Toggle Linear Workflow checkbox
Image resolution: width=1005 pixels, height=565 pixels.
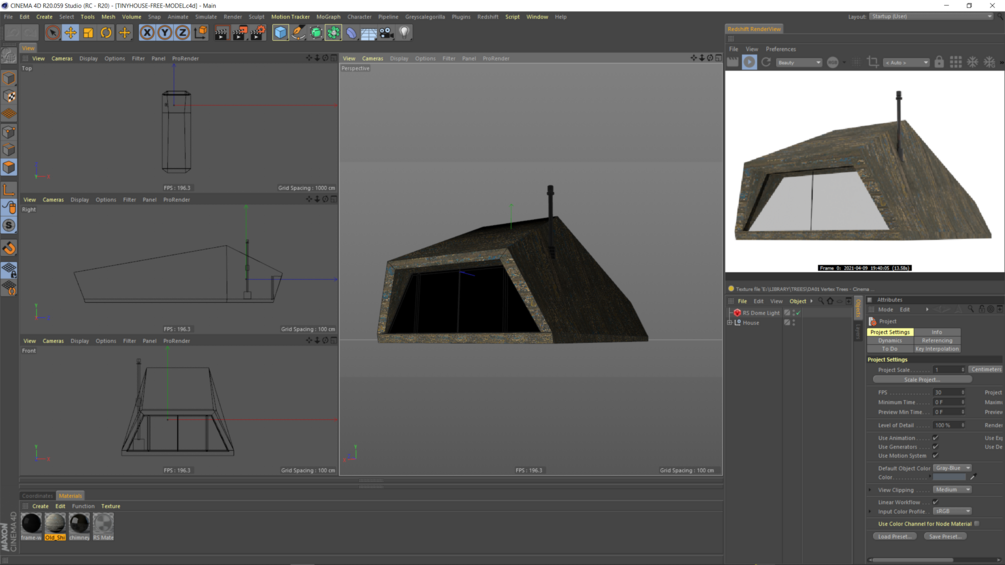pyautogui.click(x=935, y=502)
